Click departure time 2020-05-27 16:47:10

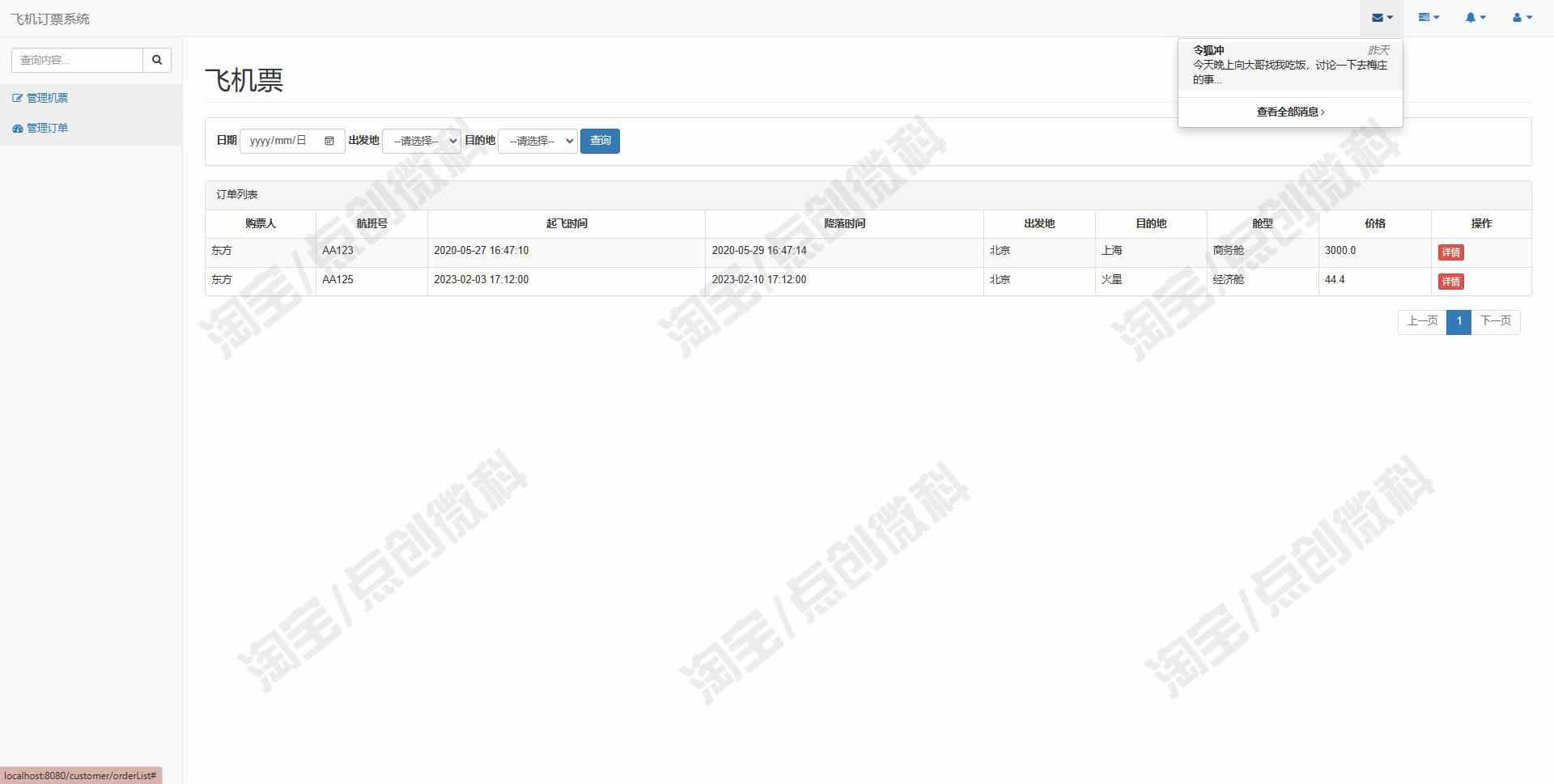tap(567, 251)
